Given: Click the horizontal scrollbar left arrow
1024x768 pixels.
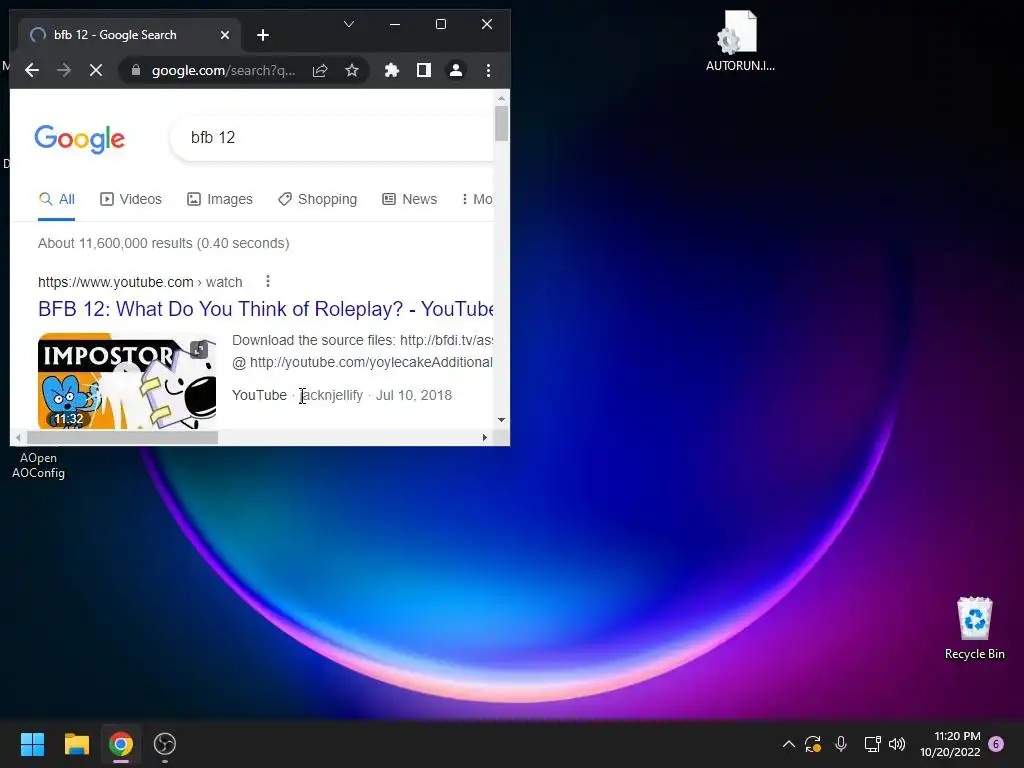Looking at the screenshot, I should tap(18, 438).
